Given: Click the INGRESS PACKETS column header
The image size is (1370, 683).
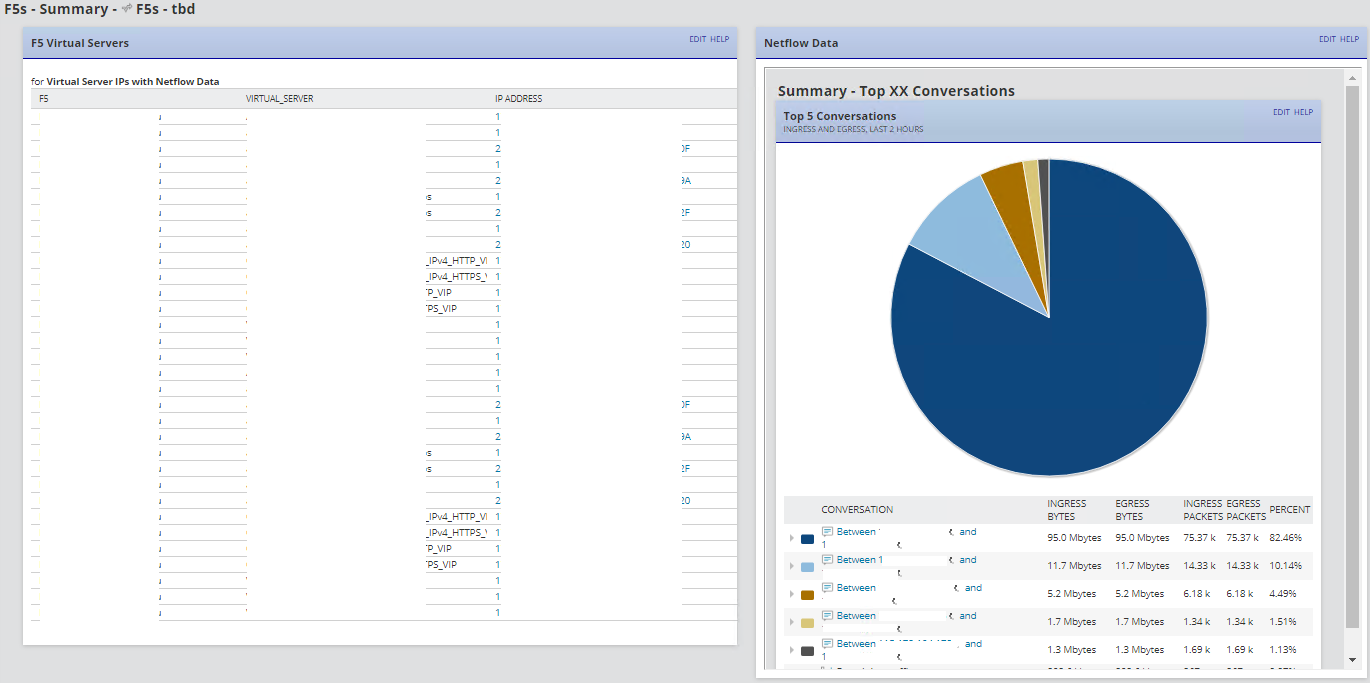Looking at the screenshot, I should pyautogui.click(x=1203, y=510).
